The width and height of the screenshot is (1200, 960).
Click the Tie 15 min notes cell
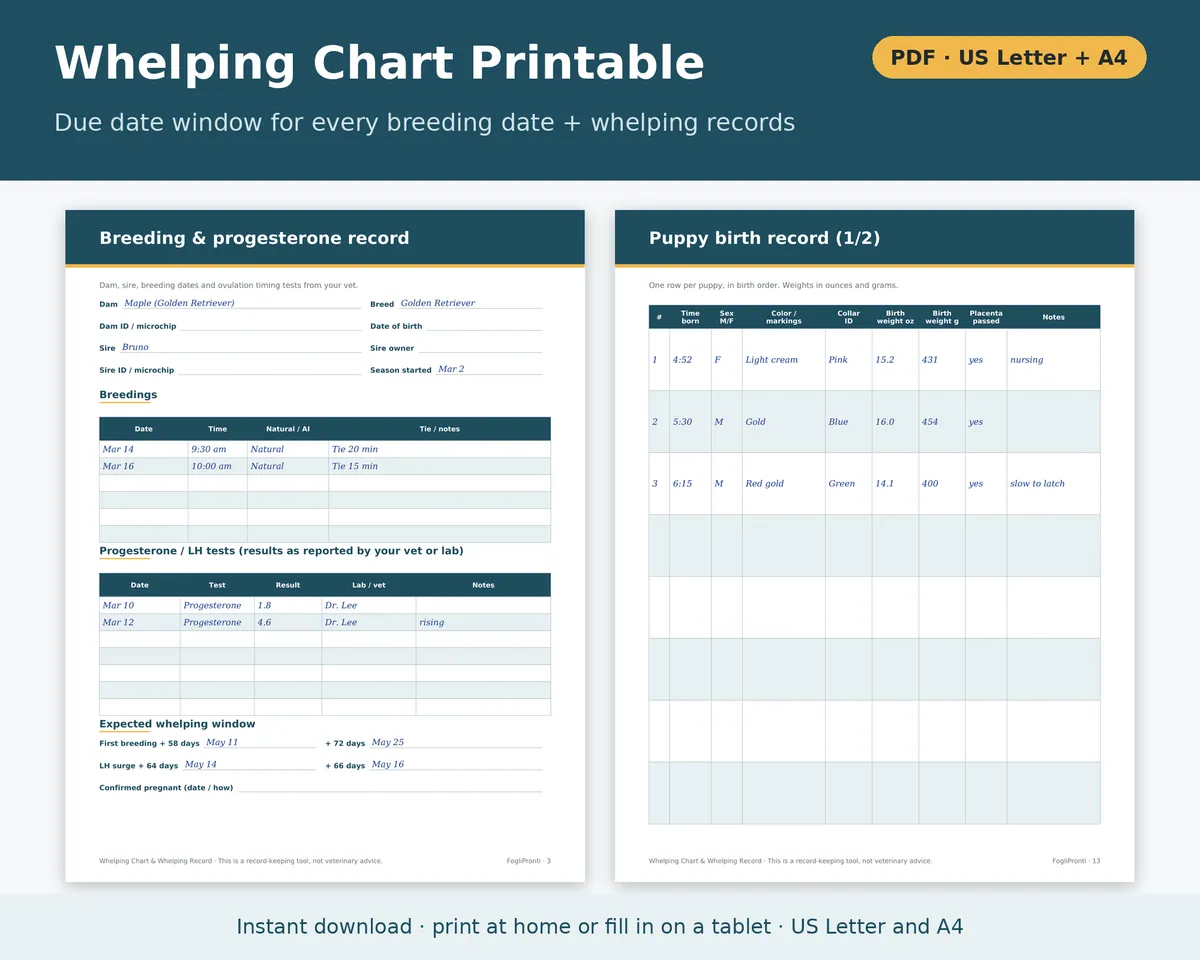point(439,466)
